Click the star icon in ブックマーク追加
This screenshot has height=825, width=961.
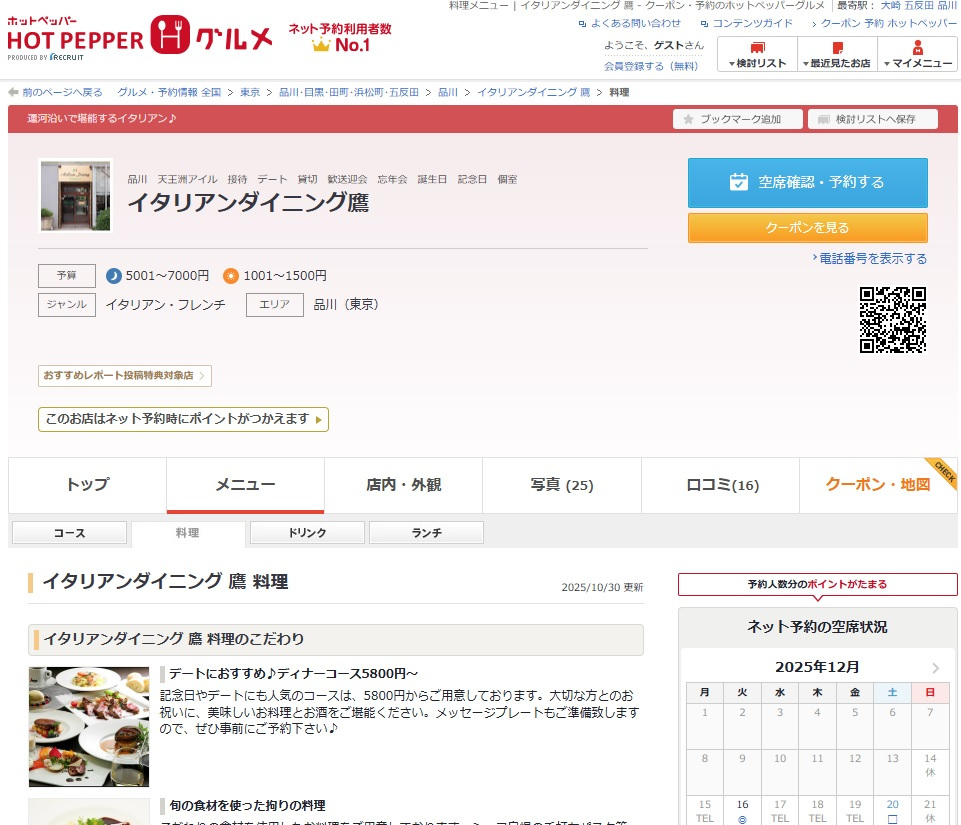coord(688,120)
